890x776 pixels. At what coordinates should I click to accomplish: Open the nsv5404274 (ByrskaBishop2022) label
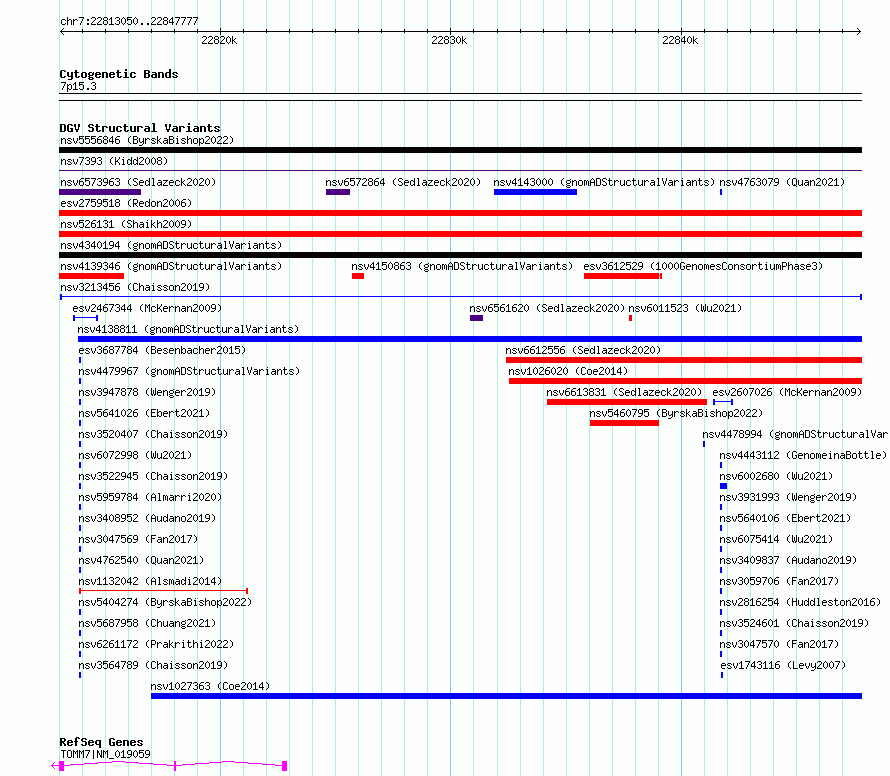165,602
